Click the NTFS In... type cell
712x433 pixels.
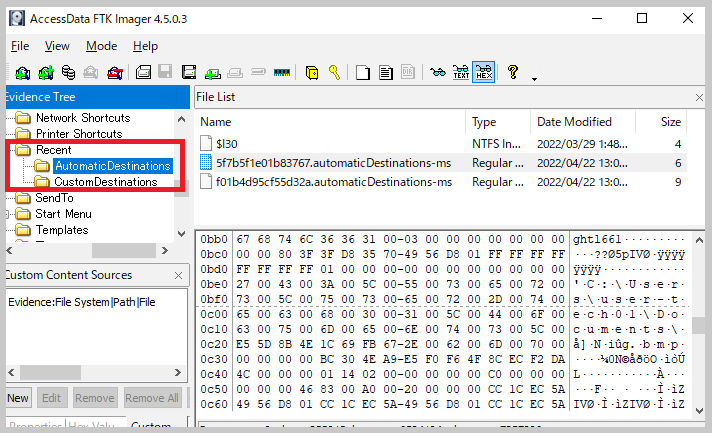tap(496, 144)
